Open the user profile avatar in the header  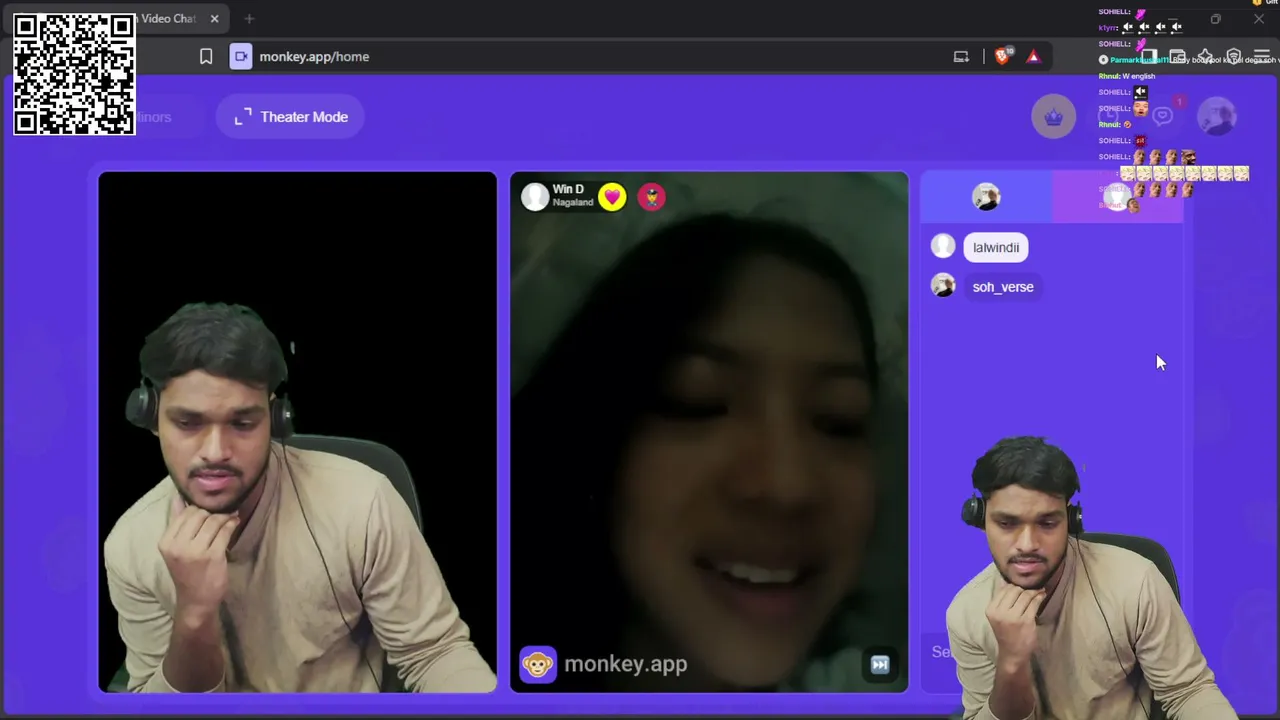pyautogui.click(x=1217, y=117)
